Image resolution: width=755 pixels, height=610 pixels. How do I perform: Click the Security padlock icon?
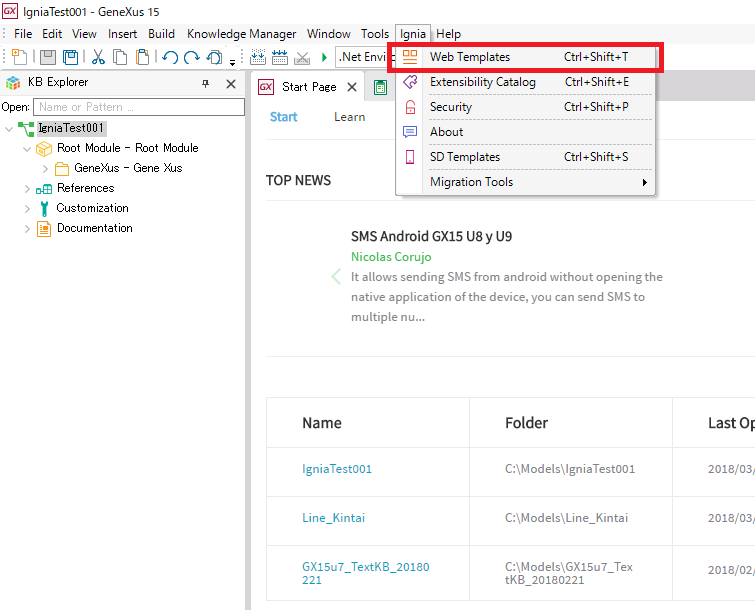pos(410,107)
